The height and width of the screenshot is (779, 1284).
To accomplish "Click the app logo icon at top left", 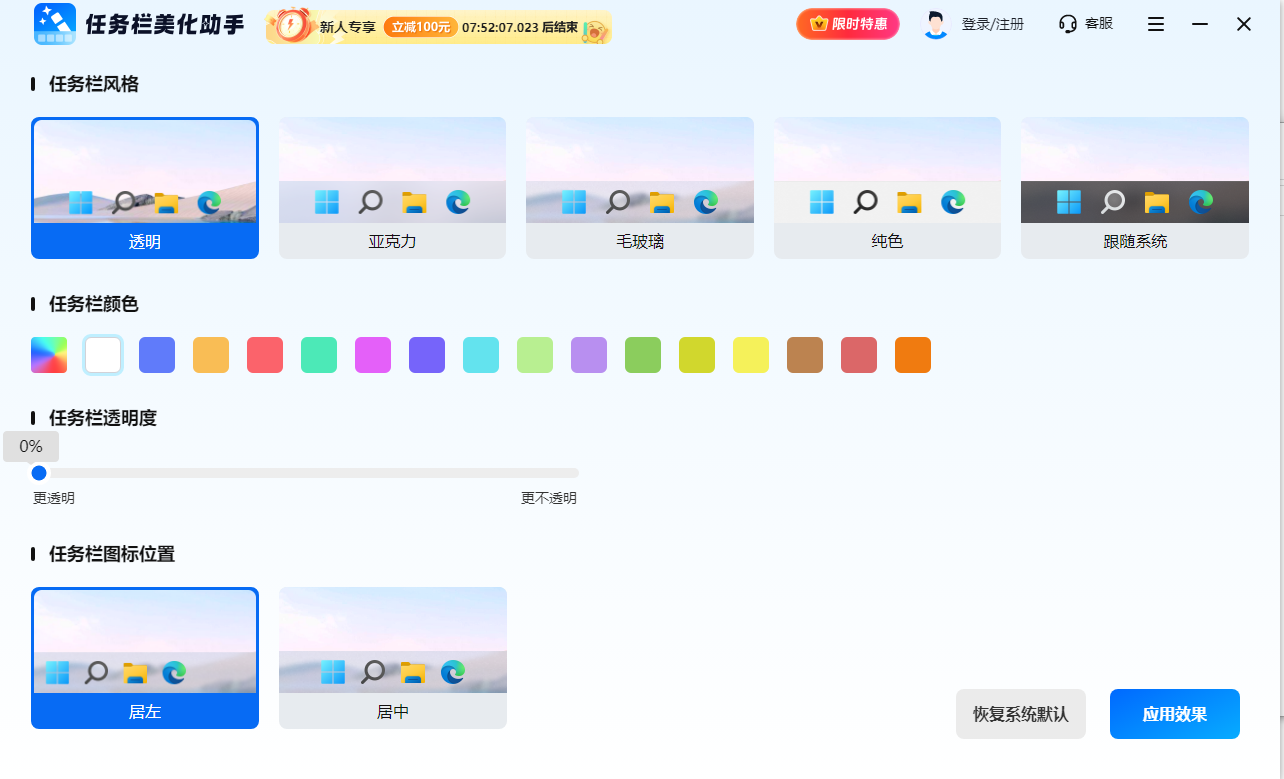I will click(x=55, y=23).
